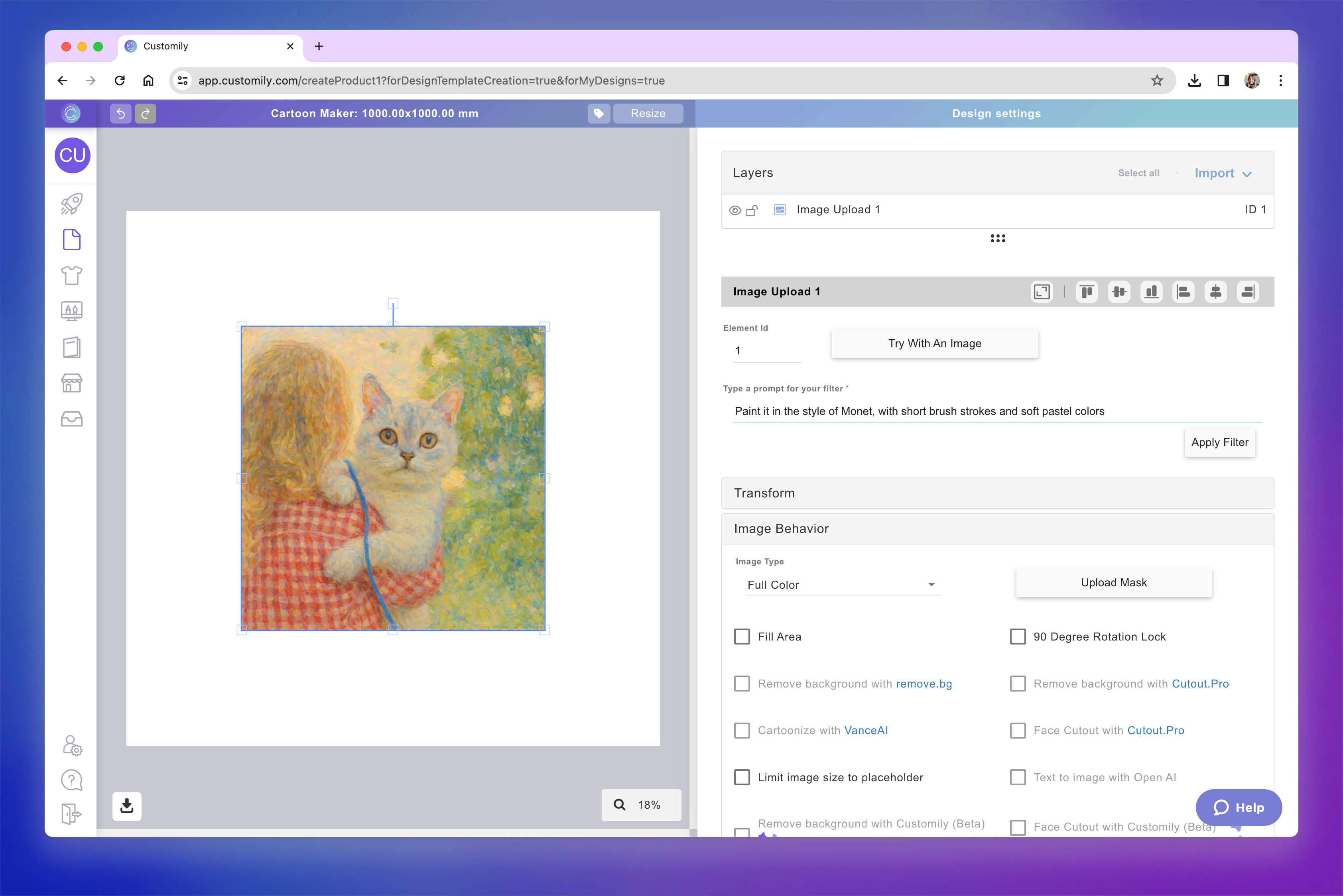Image resolution: width=1343 pixels, height=896 pixels.
Task: Download the design with the canvas download icon
Action: pyautogui.click(x=127, y=806)
